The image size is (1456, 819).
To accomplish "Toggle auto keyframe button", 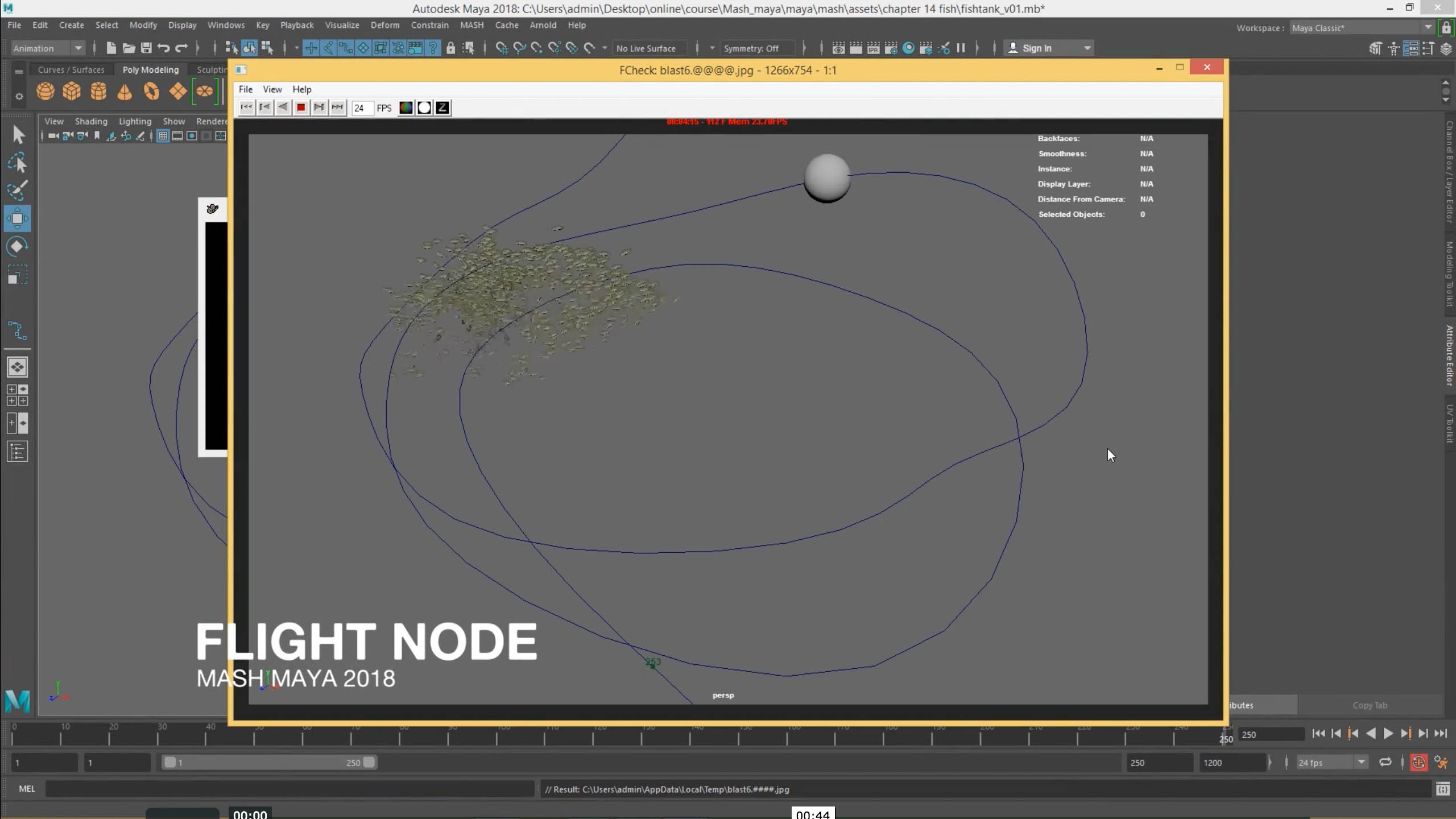I will click(x=1418, y=763).
